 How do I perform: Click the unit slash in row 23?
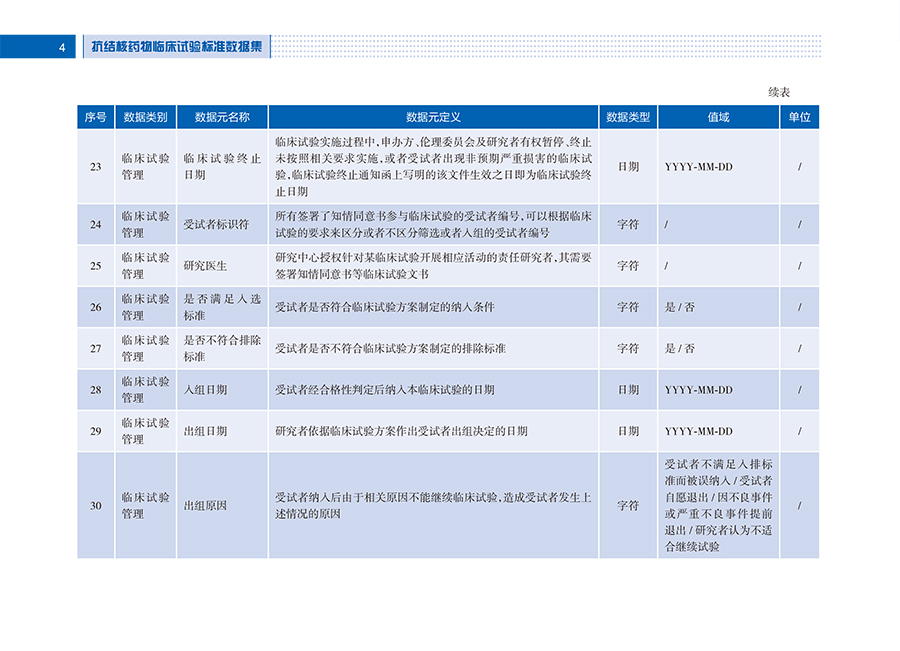click(x=800, y=167)
